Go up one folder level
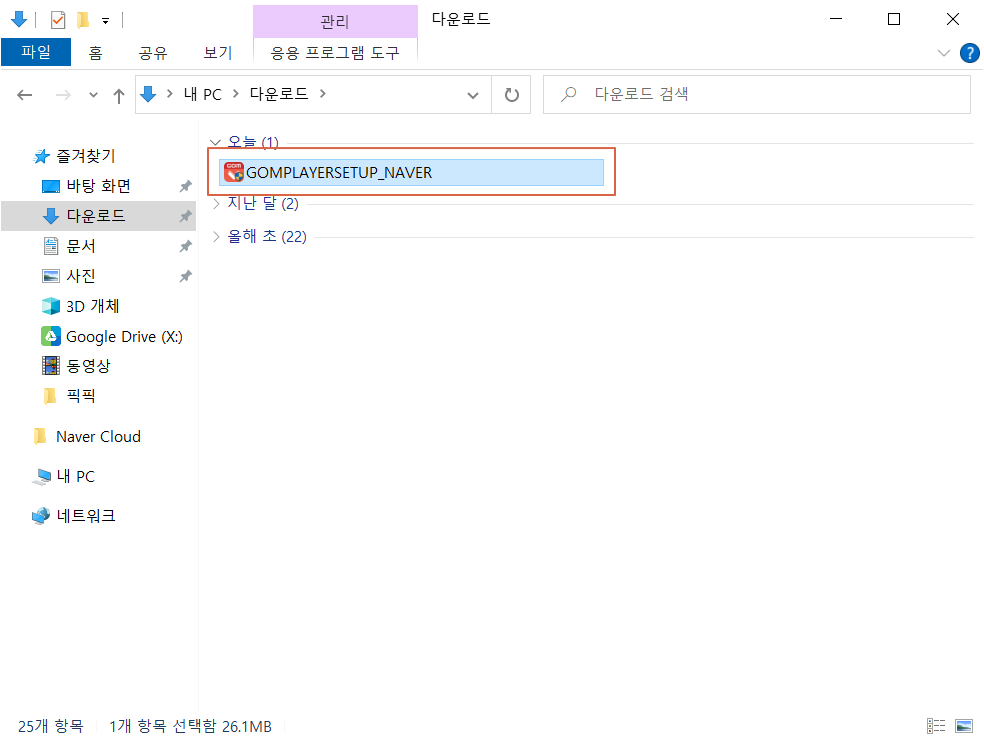984x742 pixels. [x=119, y=95]
